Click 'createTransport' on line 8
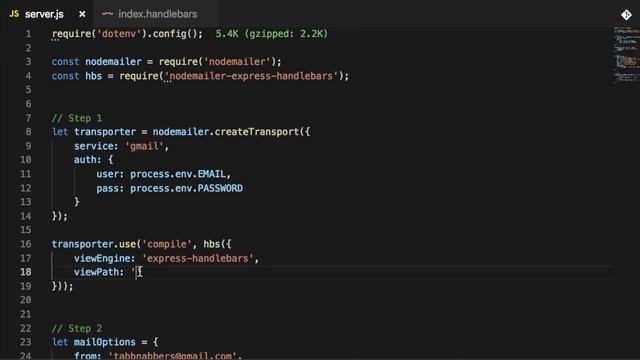Image resolution: width=640 pixels, height=360 pixels. (x=257, y=132)
